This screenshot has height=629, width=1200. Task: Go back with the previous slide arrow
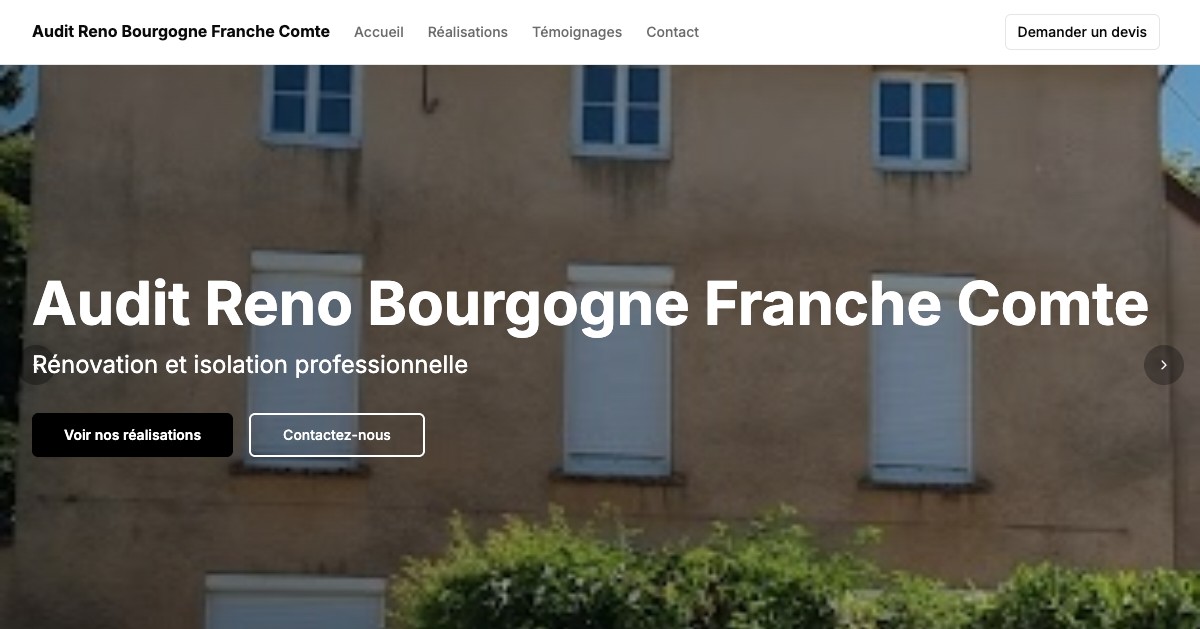pos(36,365)
